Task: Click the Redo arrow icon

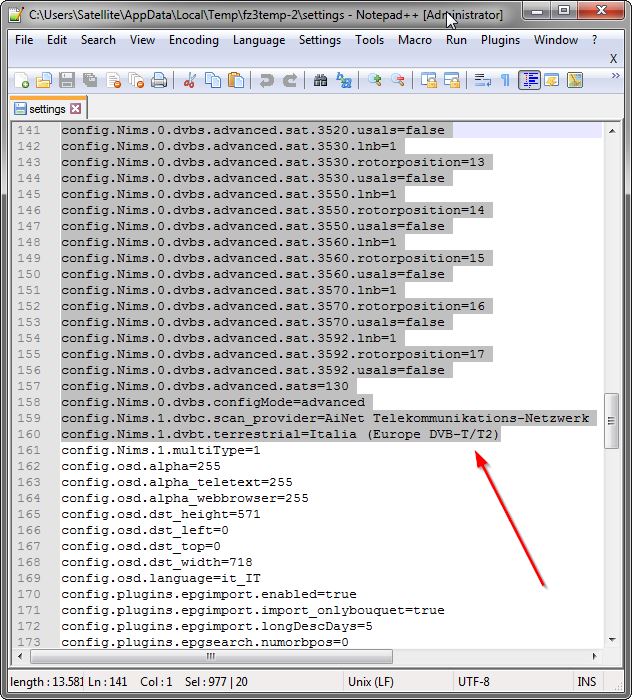Action: [x=290, y=80]
